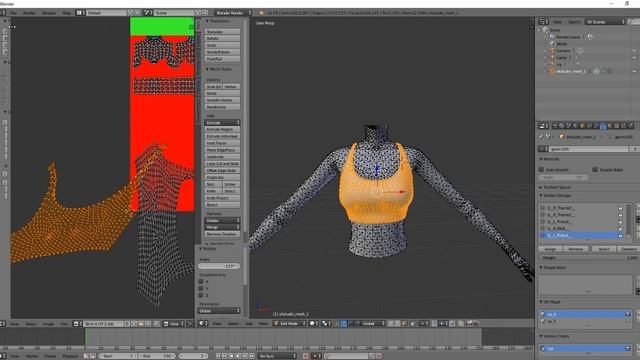Click the Camera object icon in outliner
Image resolution: width=640 pixels, height=360 pixels.
tap(552, 51)
